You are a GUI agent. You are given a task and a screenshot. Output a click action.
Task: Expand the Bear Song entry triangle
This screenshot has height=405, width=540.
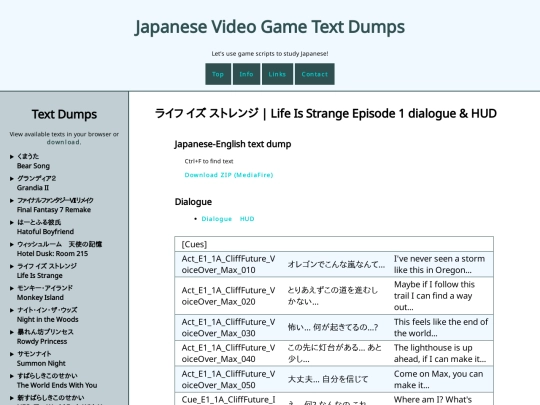tap(12, 157)
